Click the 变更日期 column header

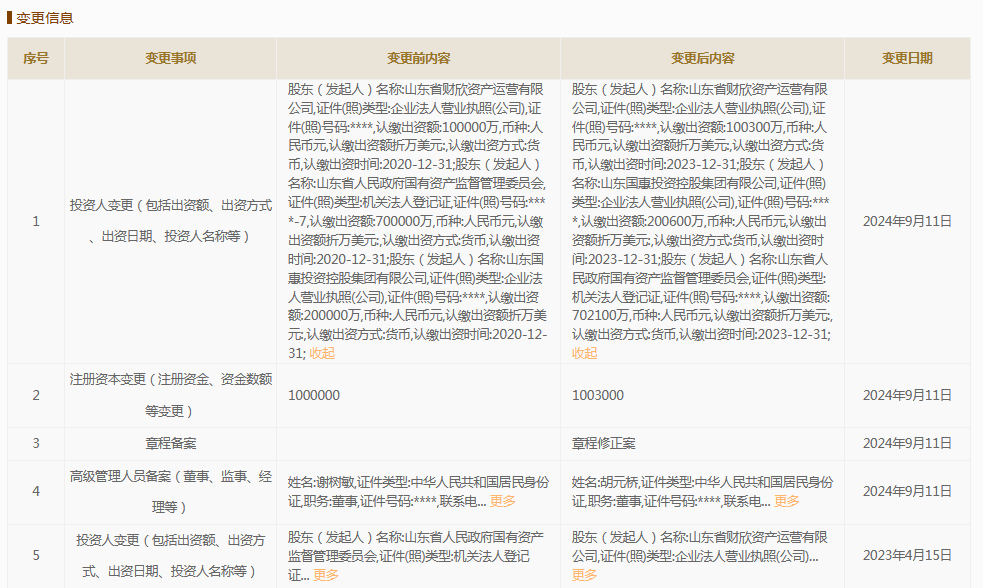pos(907,59)
